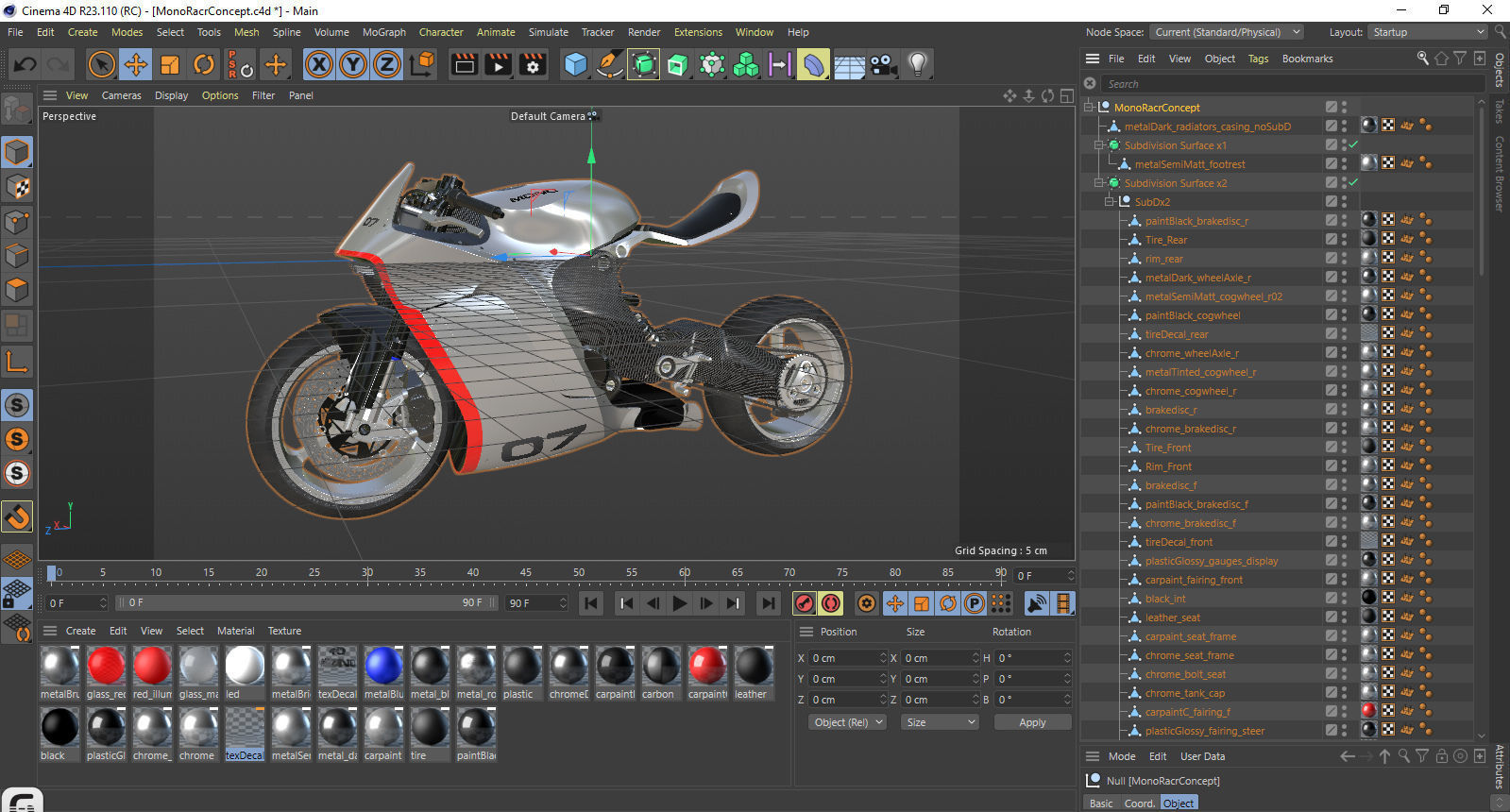Click frame 30 on timeline ruler
1510x812 pixels.
point(367,572)
